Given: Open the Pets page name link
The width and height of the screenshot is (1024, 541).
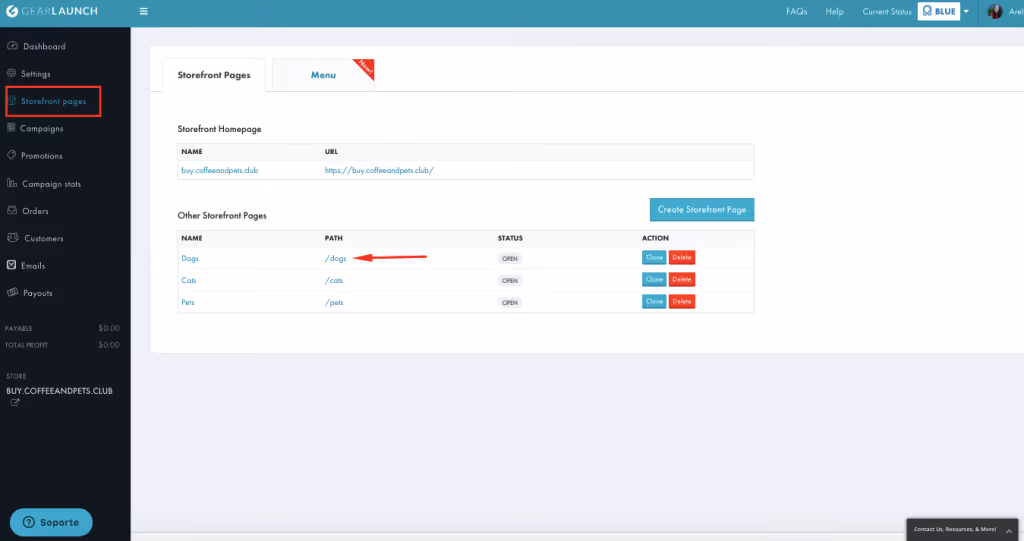Looking at the screenshot, I should pos(187,303).
